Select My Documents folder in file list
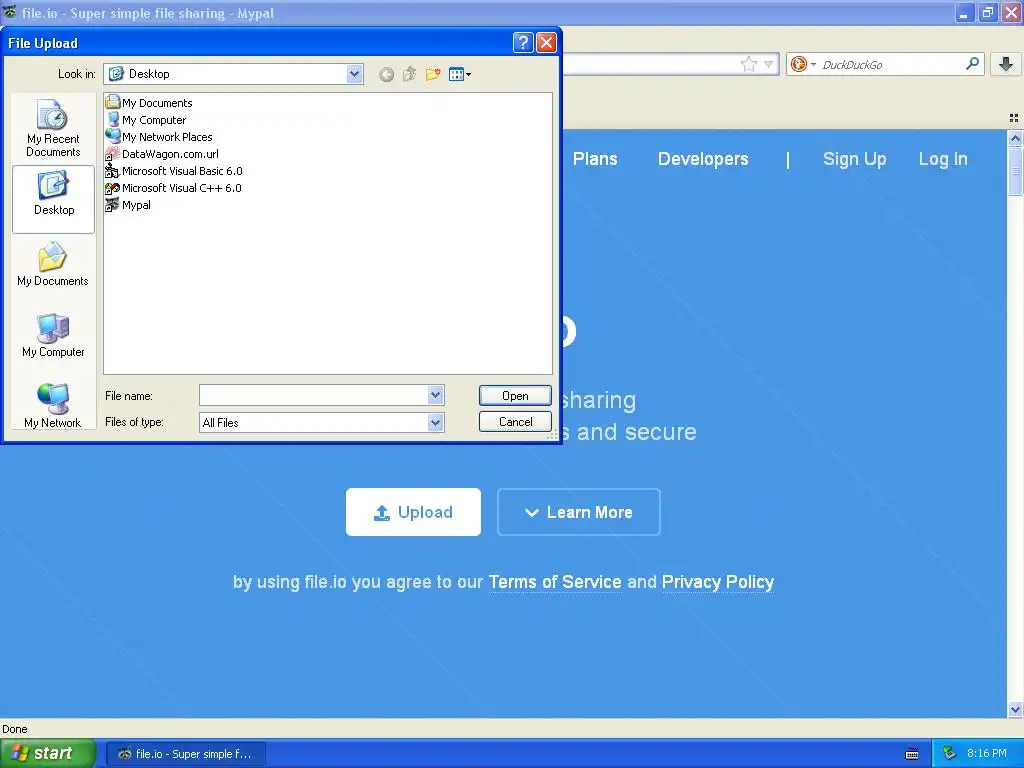 coord(149,103)
